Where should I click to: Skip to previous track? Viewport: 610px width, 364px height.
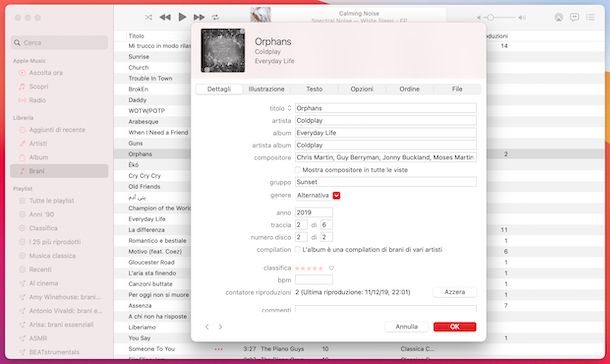click(x=165, y=17)
